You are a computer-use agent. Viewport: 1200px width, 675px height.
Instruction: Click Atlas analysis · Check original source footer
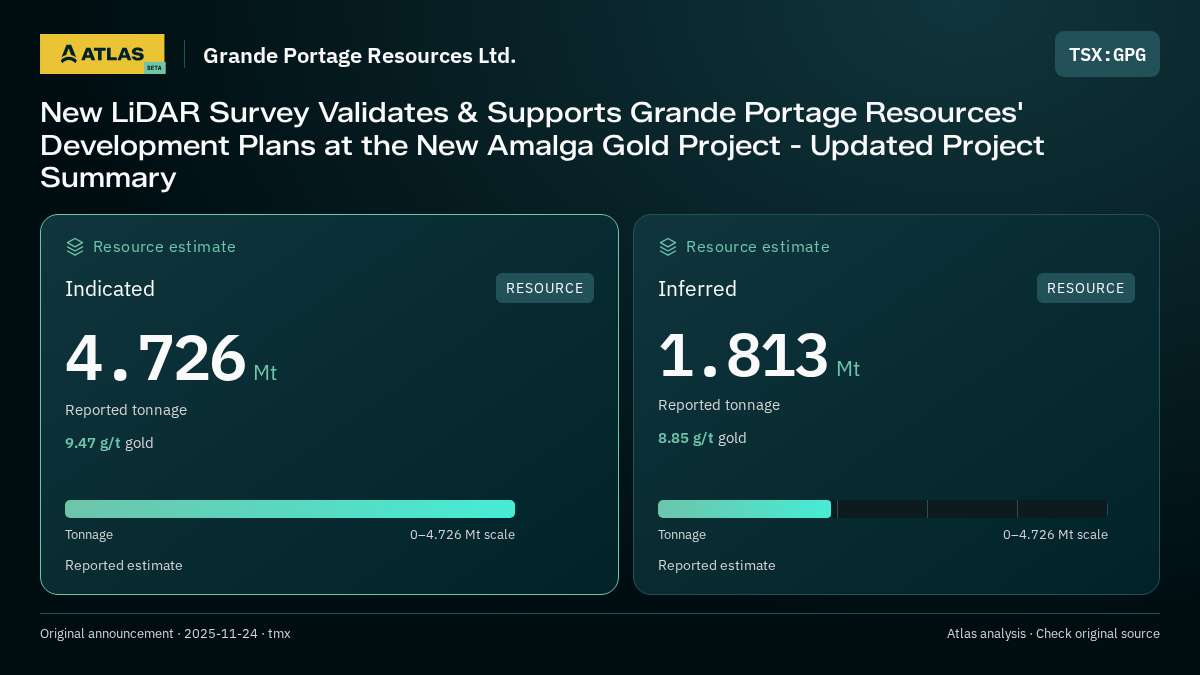(1053, 634)
